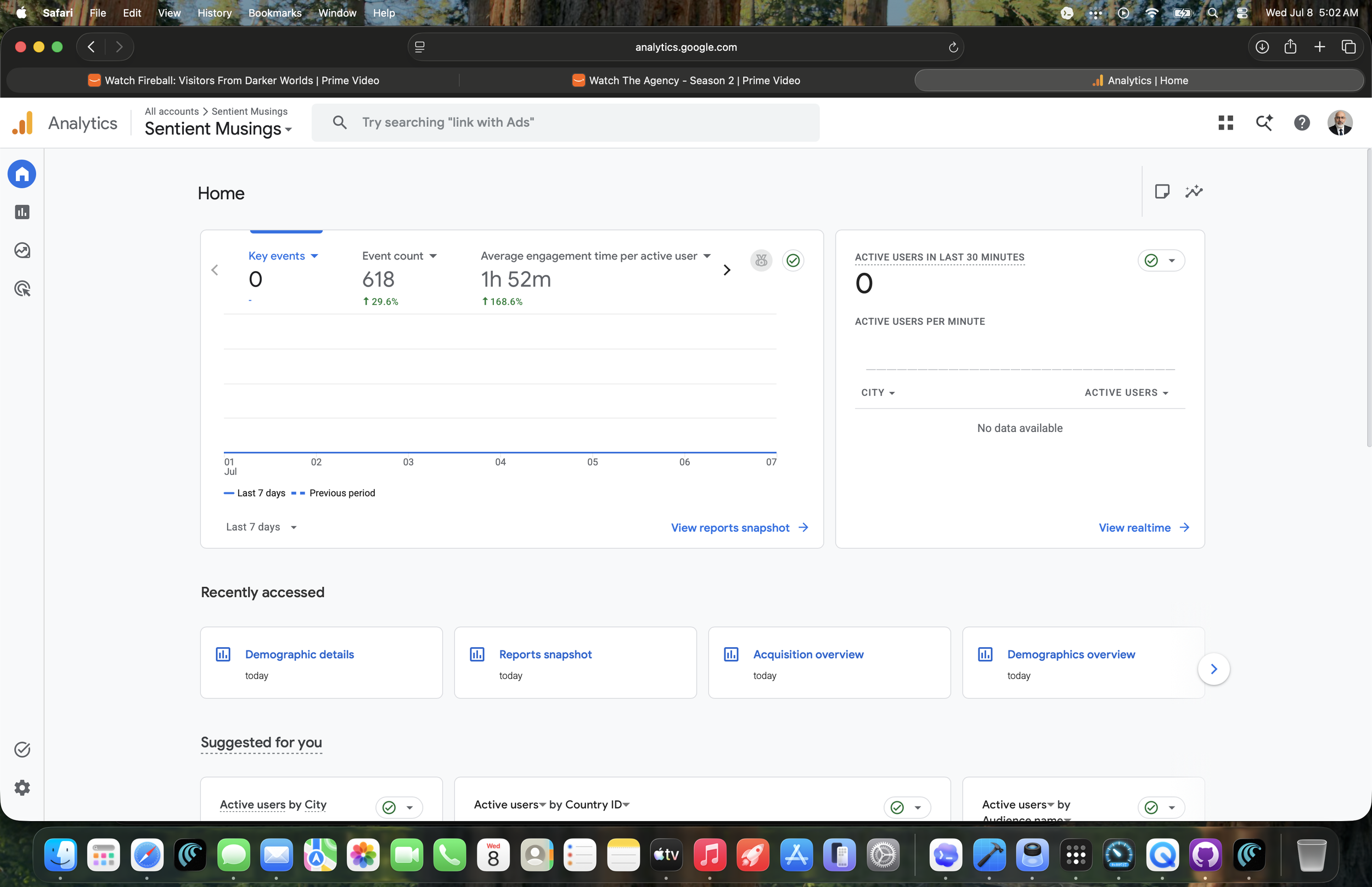The height and width of the screenshot is (887, 1372).
Task: Open Finder from the Dock
Action: pos(60,854)
